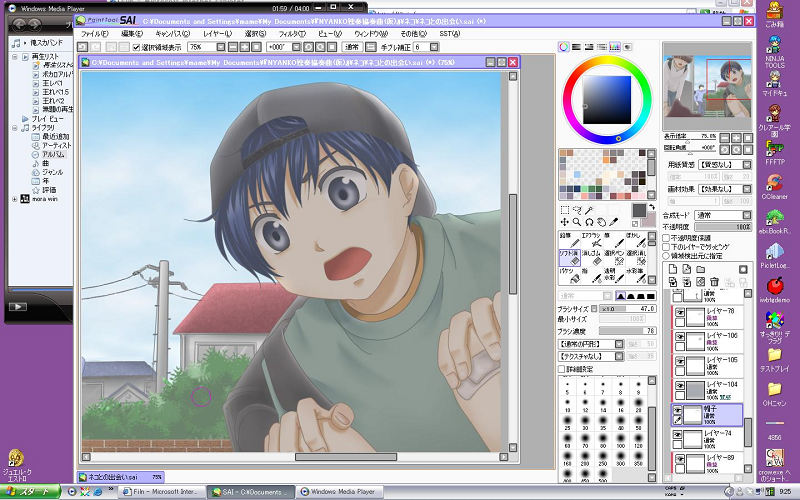Open the フィルタ(T) menu
This screenshot has width=800, height=500.
tap(292, 34)
